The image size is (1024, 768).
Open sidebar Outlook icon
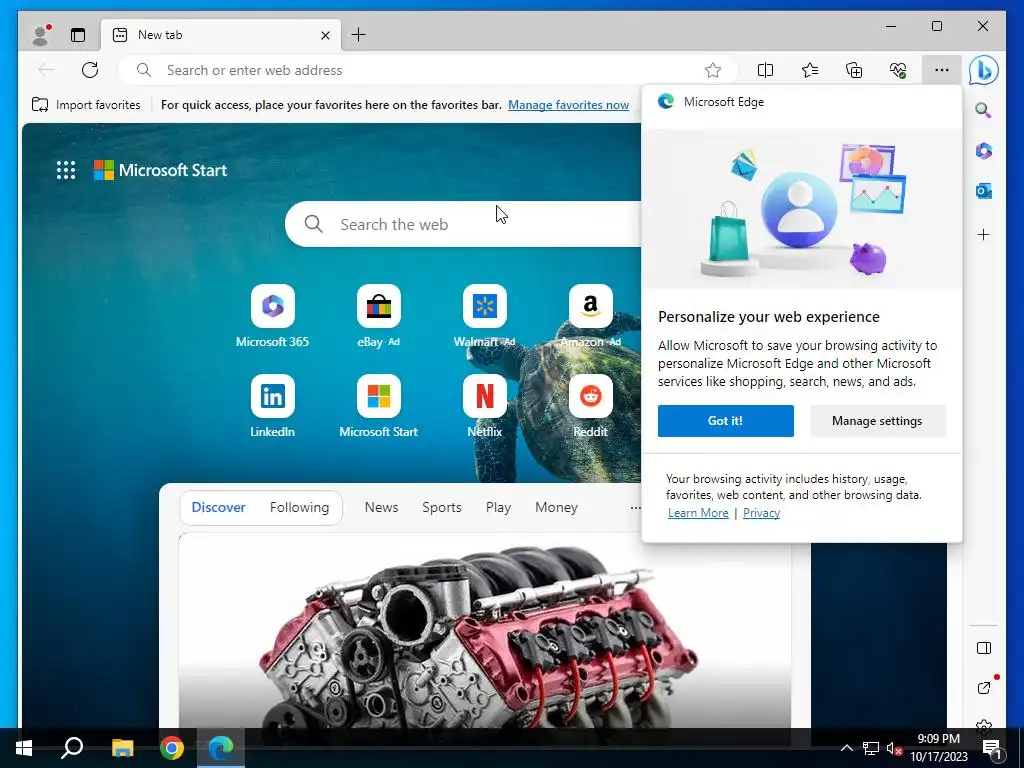[x=984, y=191]
